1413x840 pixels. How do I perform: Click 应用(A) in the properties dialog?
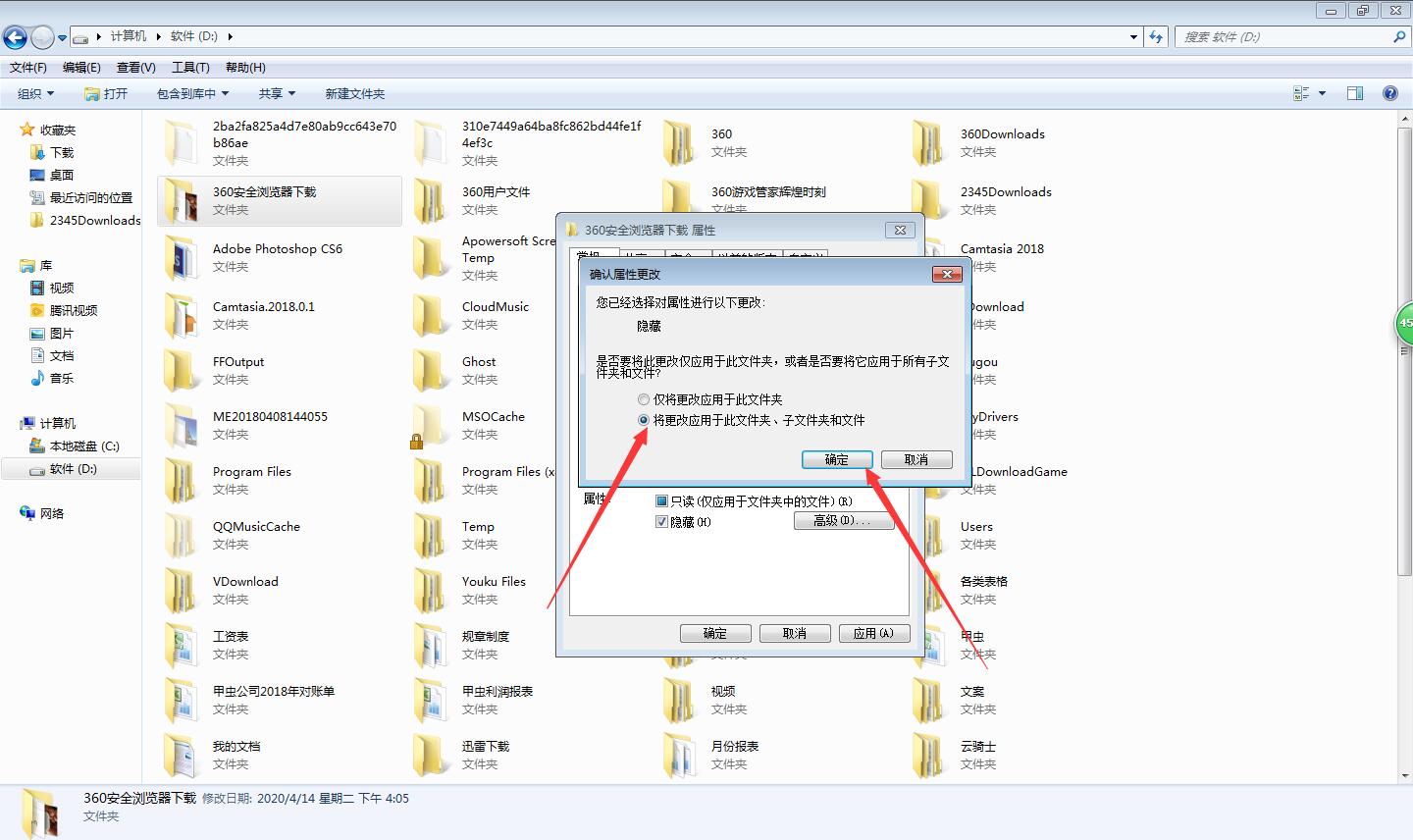coord(874,634)
